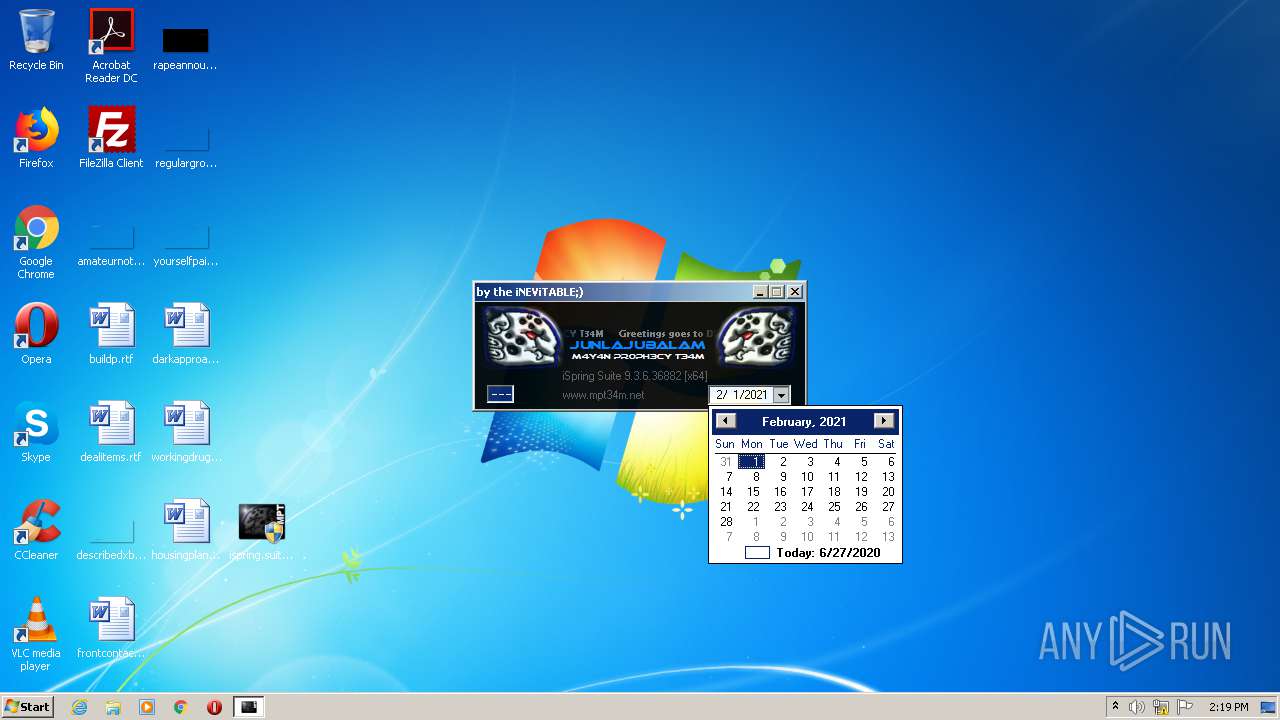Select February 25 in calendar
Image resolution: width=1280 pixels, height=720 pixels.
pyautogui.click(x=834, y=507)
